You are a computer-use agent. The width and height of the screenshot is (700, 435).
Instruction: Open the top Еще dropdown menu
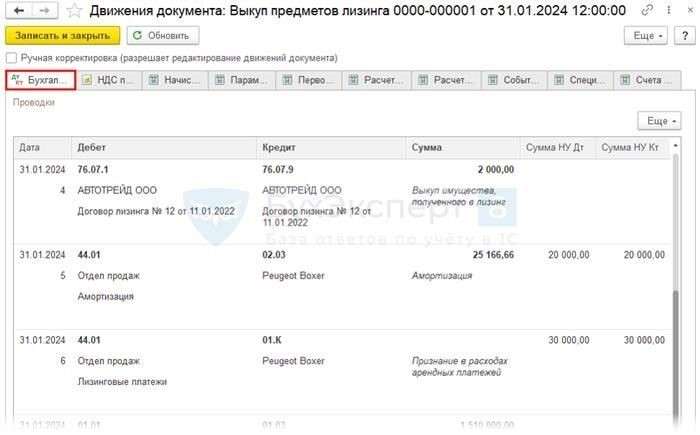pos(646,36)
